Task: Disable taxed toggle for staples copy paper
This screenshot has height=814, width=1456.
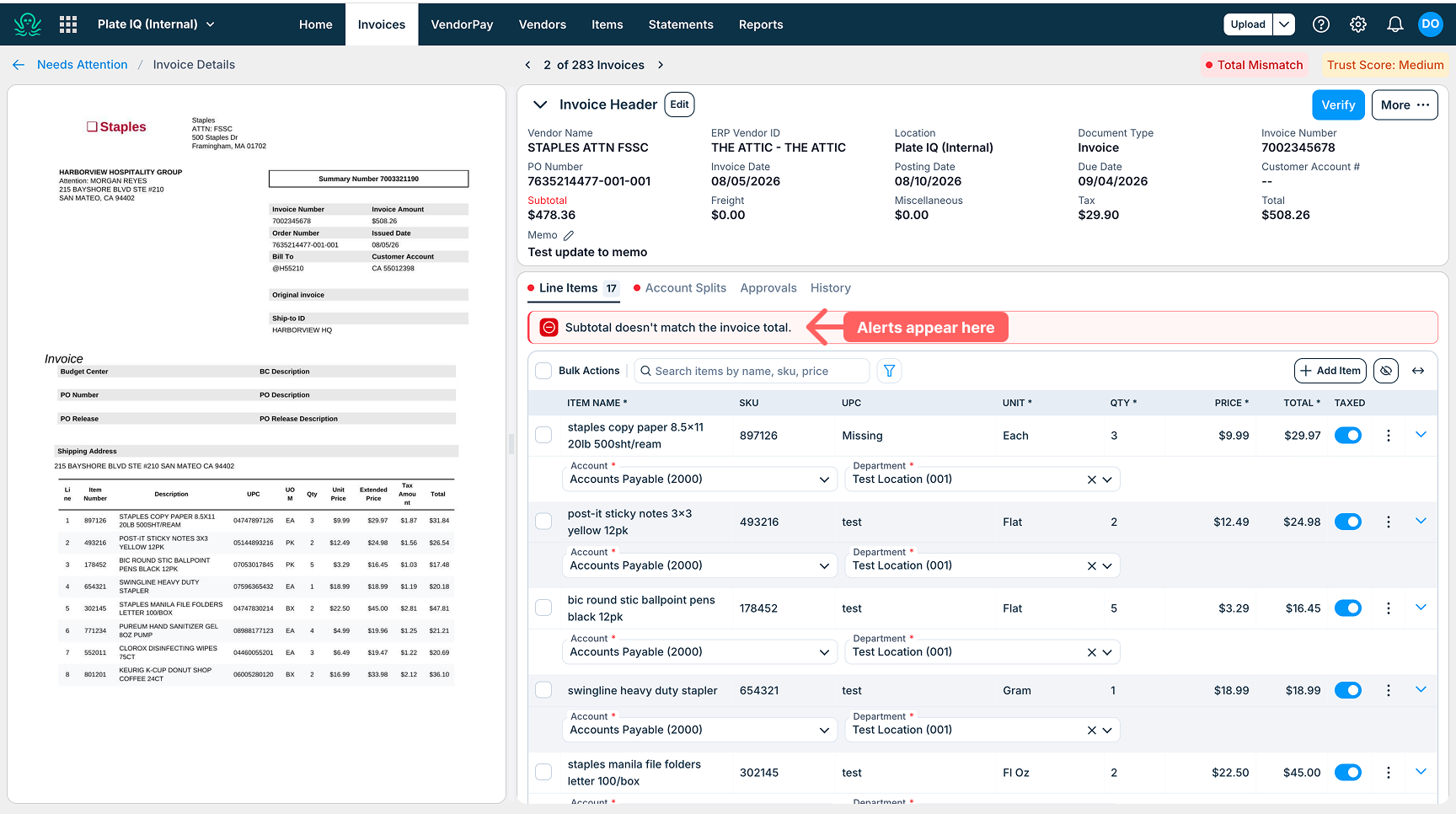Action: (x=1348, y=436)
